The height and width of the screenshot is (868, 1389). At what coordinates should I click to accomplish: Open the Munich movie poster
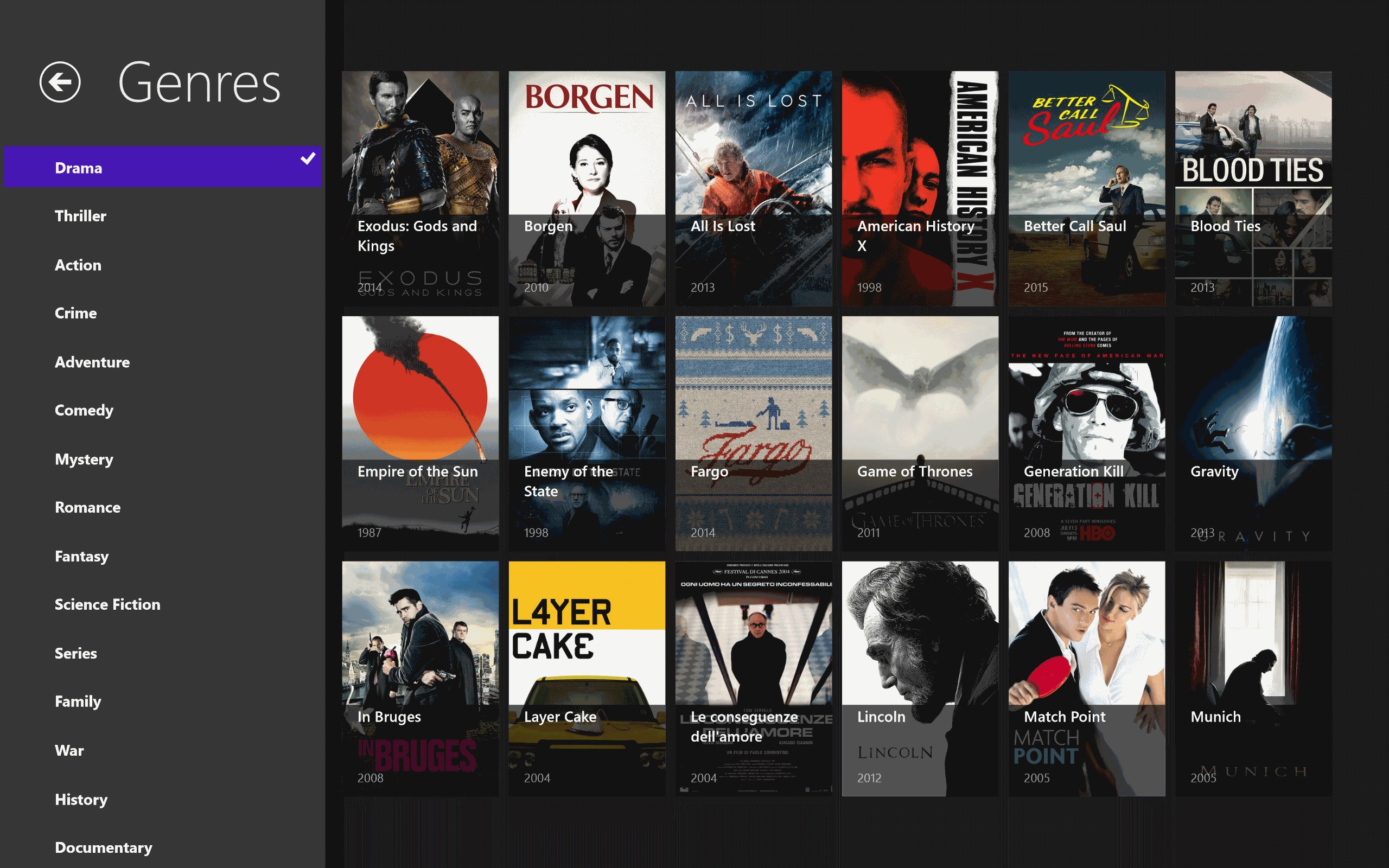1253,679
